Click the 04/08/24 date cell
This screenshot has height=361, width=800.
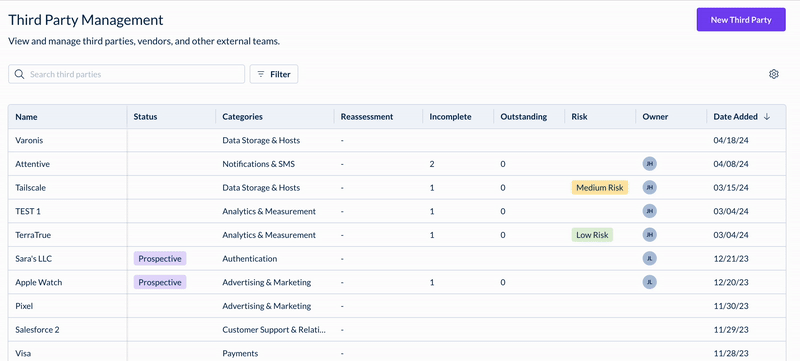[731, 164]
